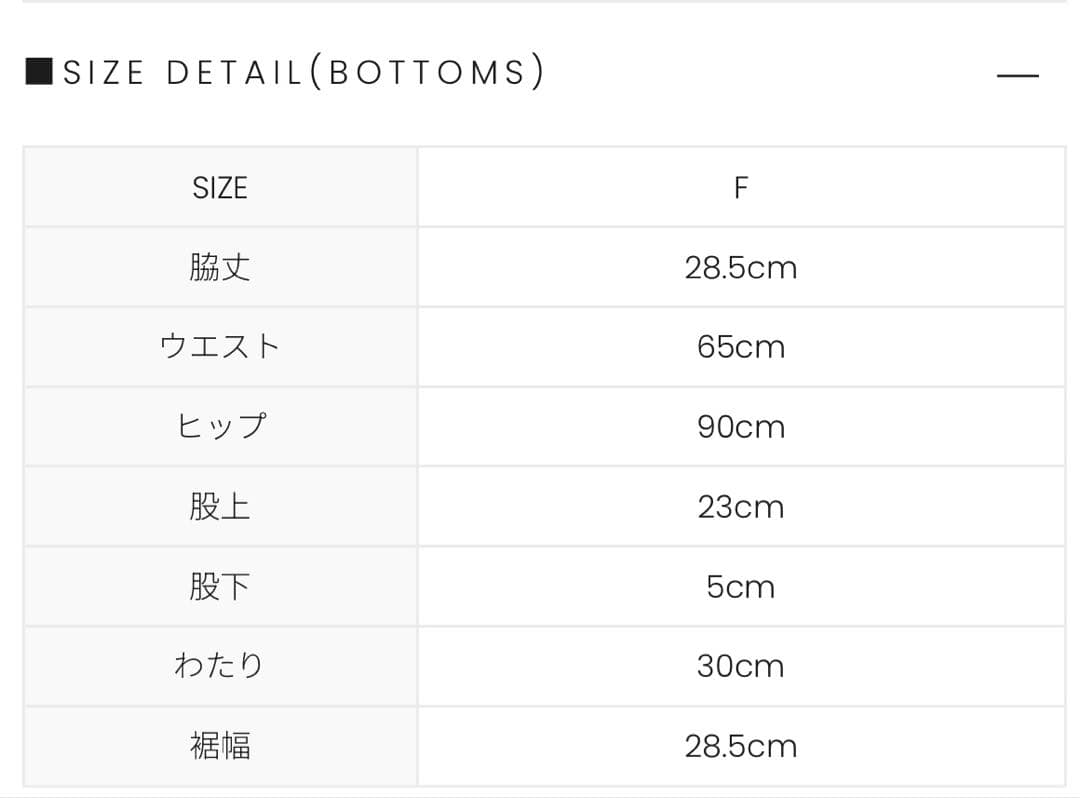The height and width of the screenshot is (798, 1080).
Task: Select the 90cm hip value
Action: [x=741, y=427]
